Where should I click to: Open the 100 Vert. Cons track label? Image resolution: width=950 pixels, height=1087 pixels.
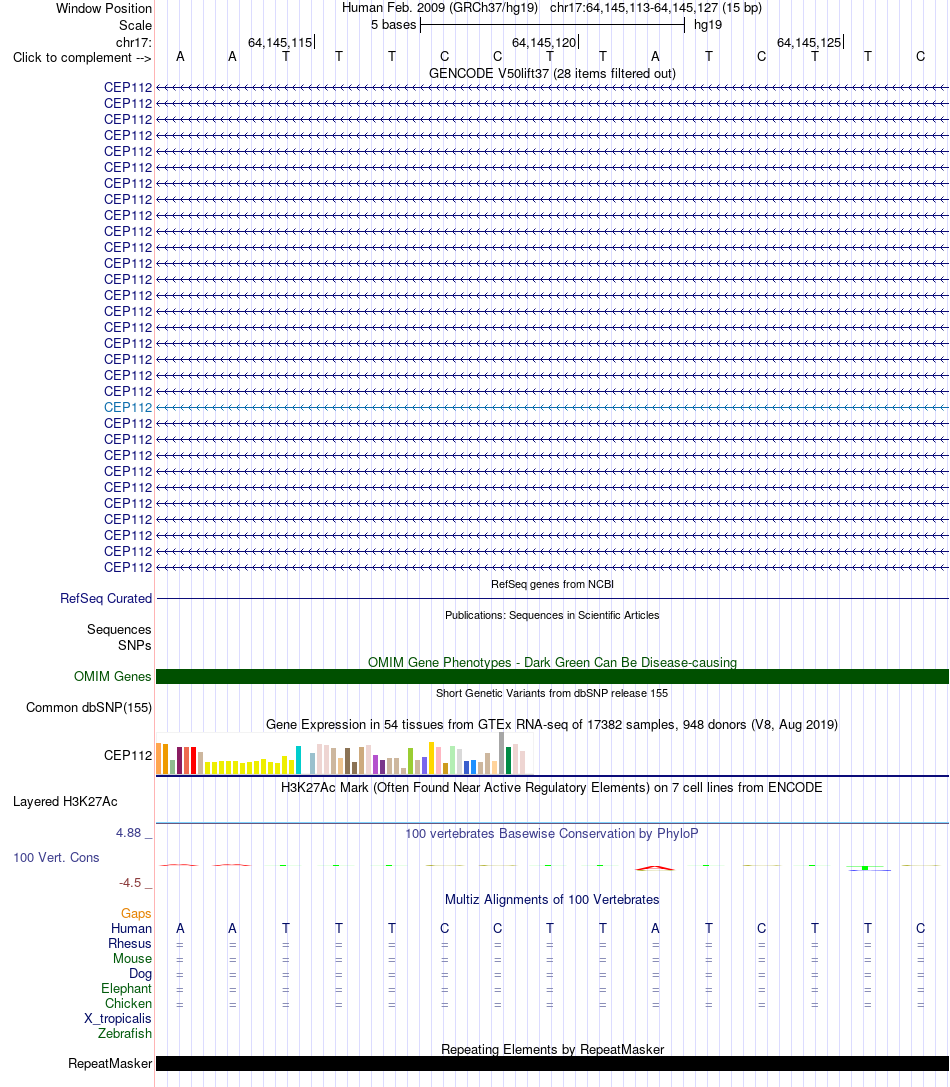point(56,858)
